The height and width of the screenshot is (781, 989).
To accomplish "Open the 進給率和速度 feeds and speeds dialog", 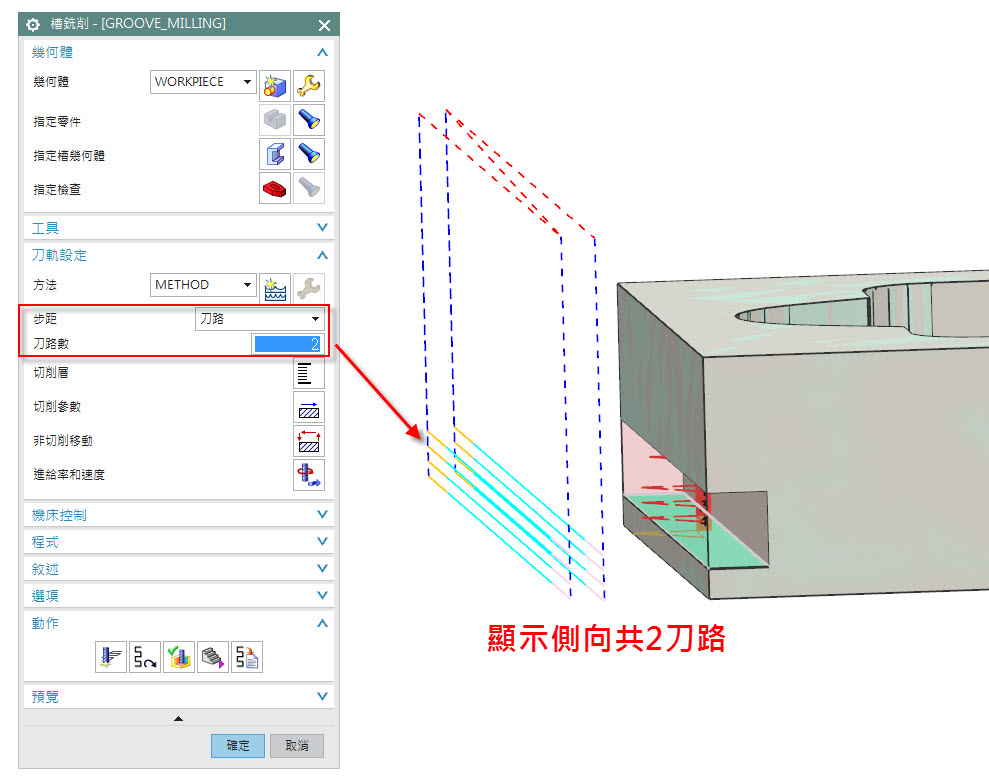I will 309,475.
